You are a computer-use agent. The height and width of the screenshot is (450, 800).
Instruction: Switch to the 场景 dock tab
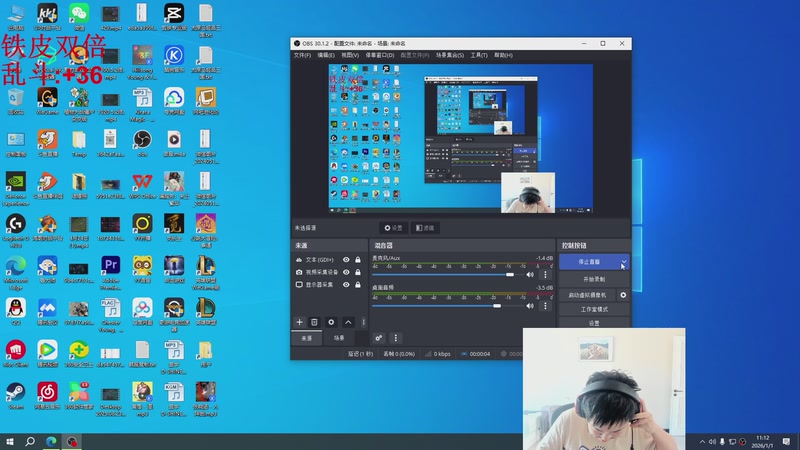pos(339,338)
